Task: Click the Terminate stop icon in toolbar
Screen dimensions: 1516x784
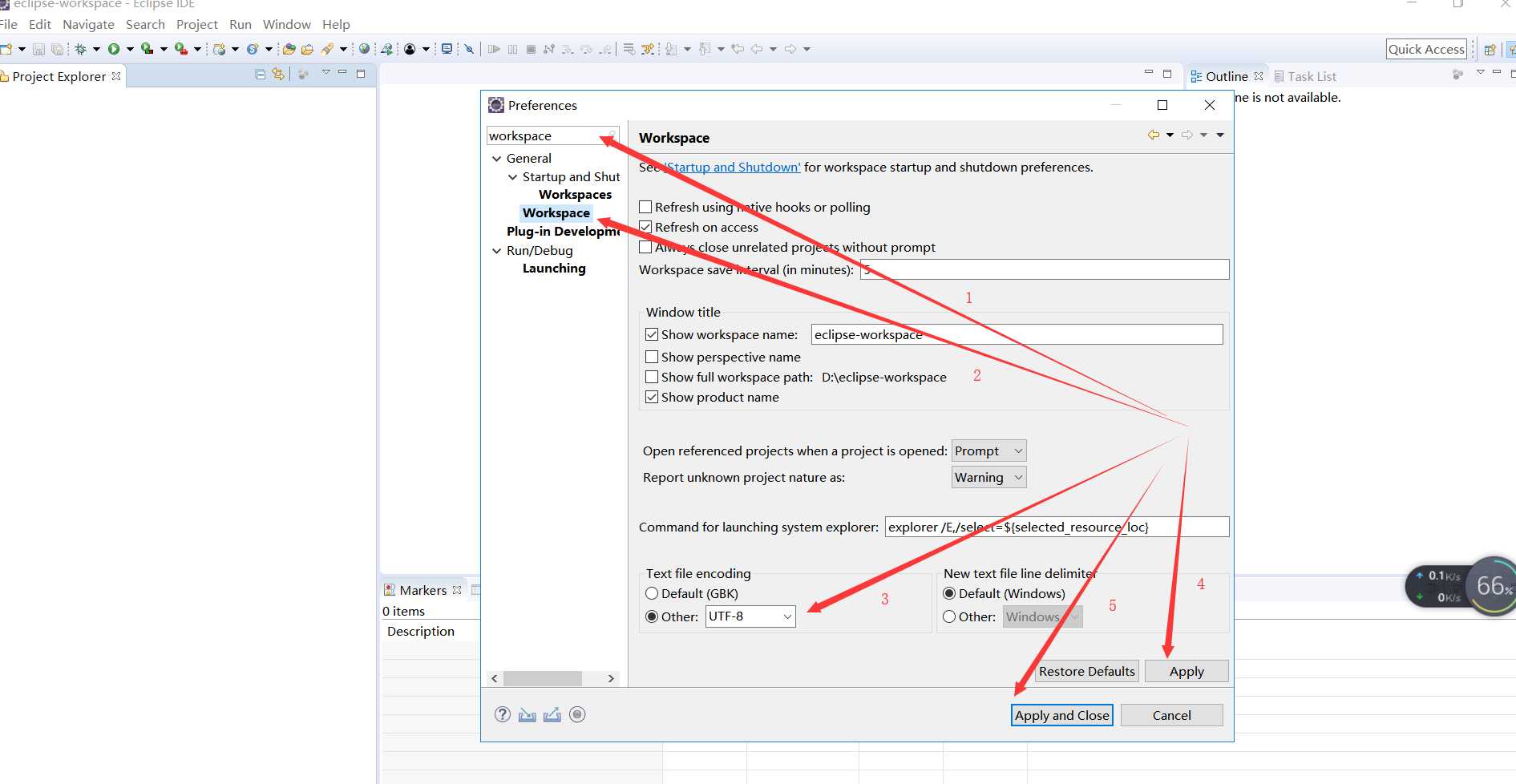Action: point(531,49)
